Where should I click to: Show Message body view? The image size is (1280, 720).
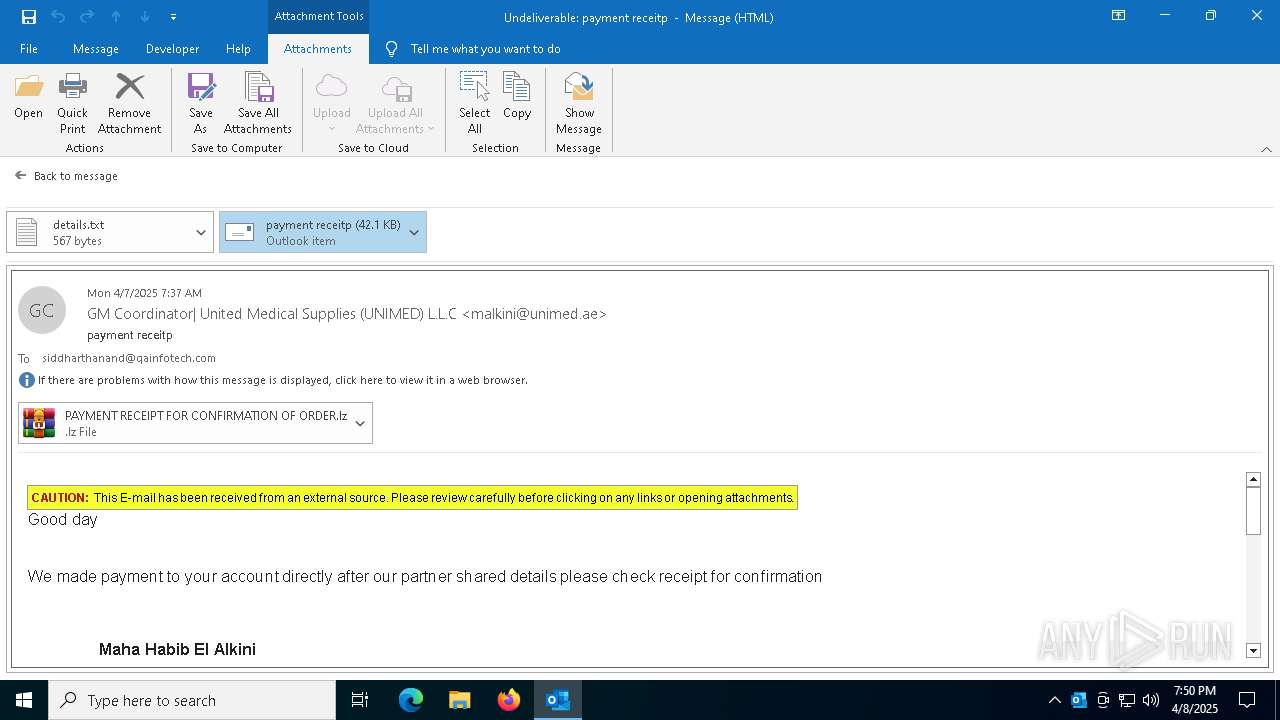pyautogui.click(x=579, y=103)
